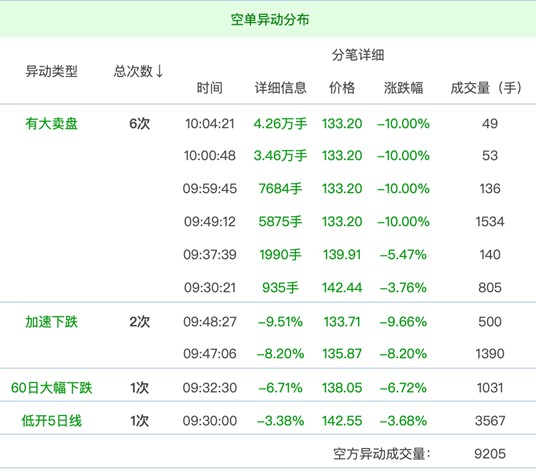Click the time 09:48:27

click(x=210, y=322)
